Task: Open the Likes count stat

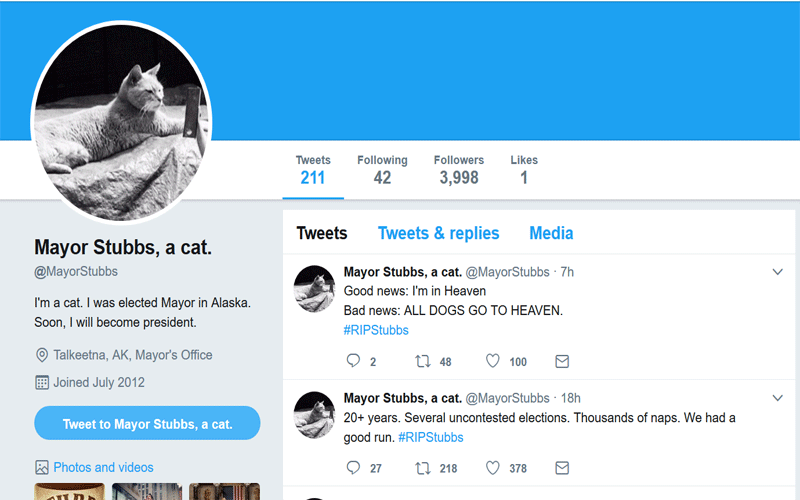Action: (524, 170)
